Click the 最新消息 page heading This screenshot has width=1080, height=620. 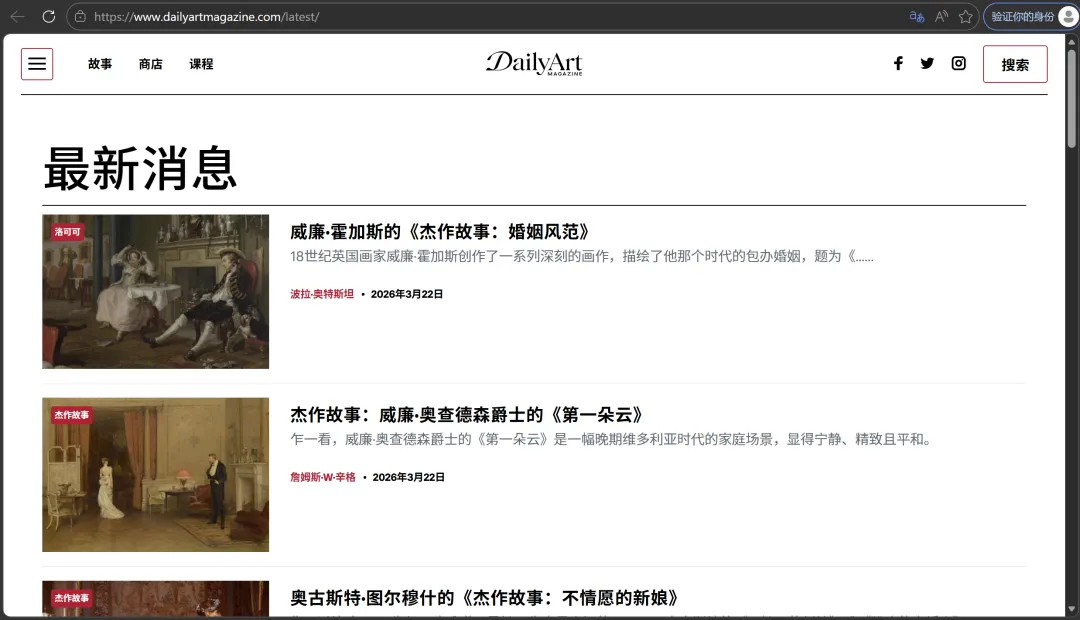tap(141, 168)
